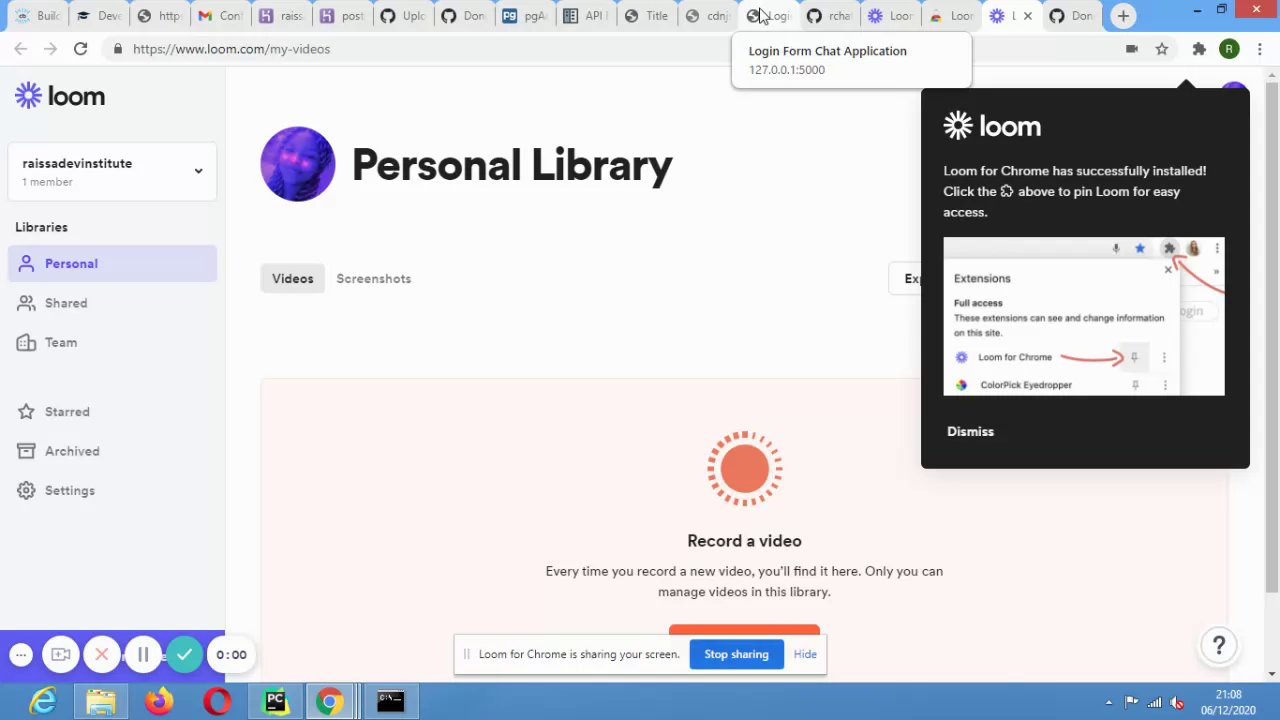
Task: Reload the Loom page
Action: tap(80, 48)
